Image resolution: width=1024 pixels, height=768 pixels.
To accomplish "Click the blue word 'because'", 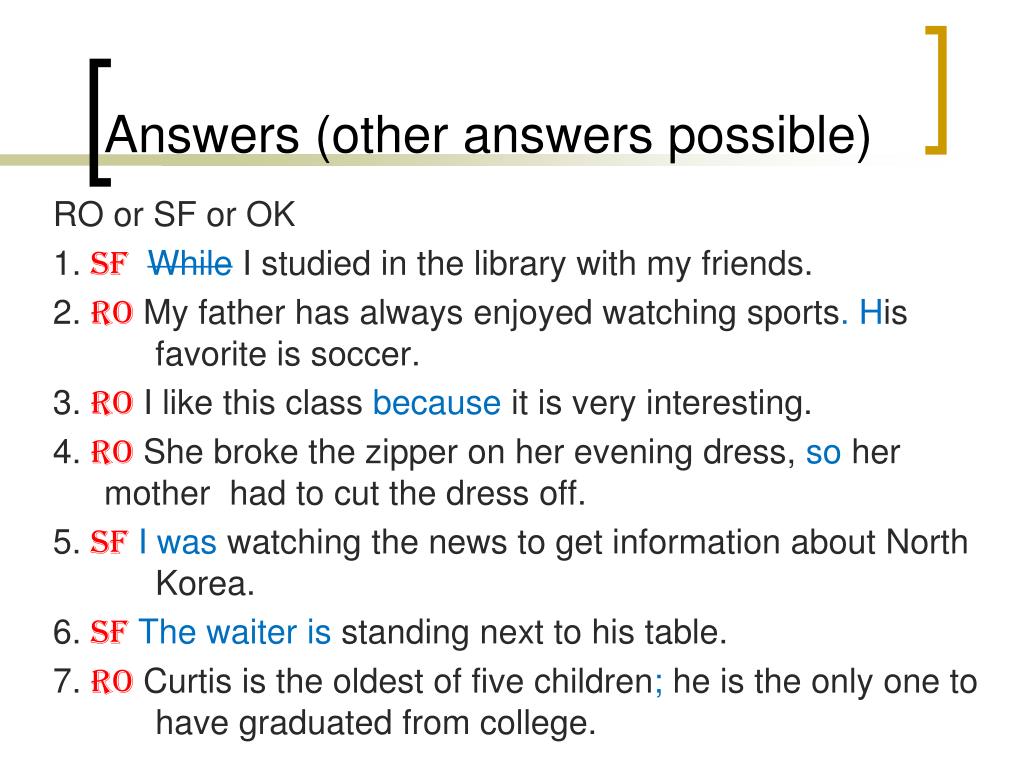I will tap(436, 403).
